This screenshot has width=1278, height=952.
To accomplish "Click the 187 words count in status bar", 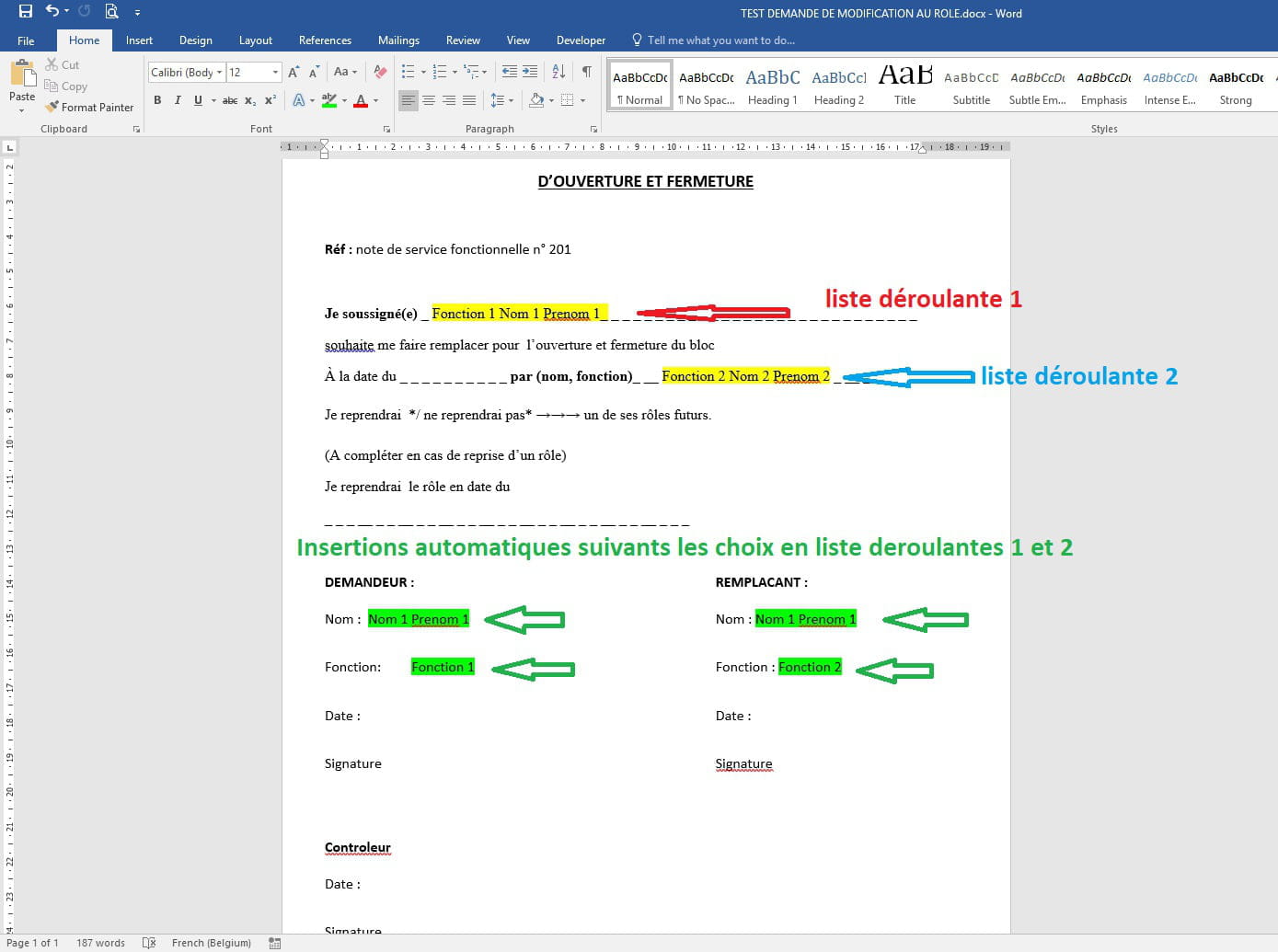I will tap(100, 943).
